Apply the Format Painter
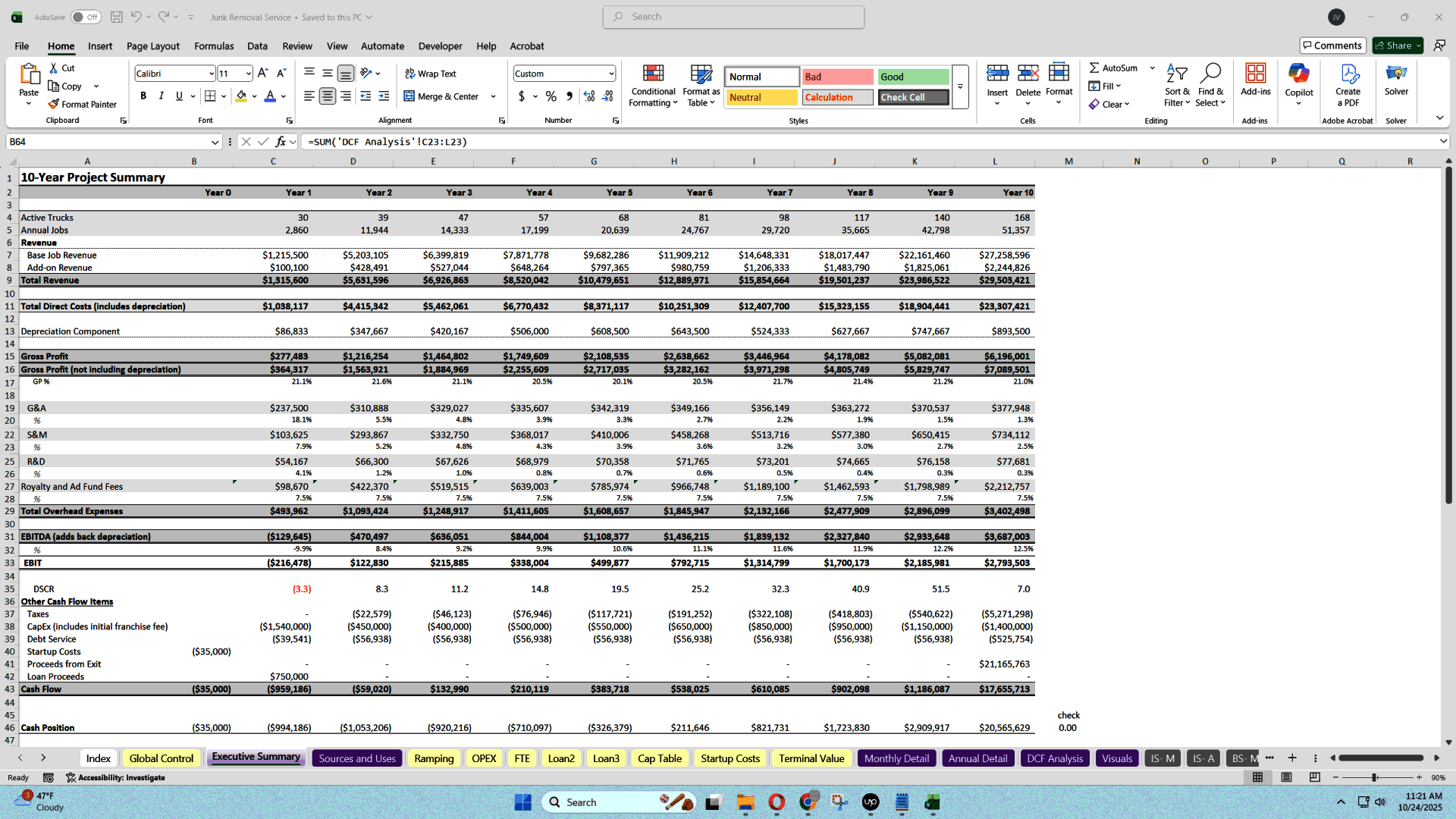Viewport: 1456px width, 819px height. (83, 104)
